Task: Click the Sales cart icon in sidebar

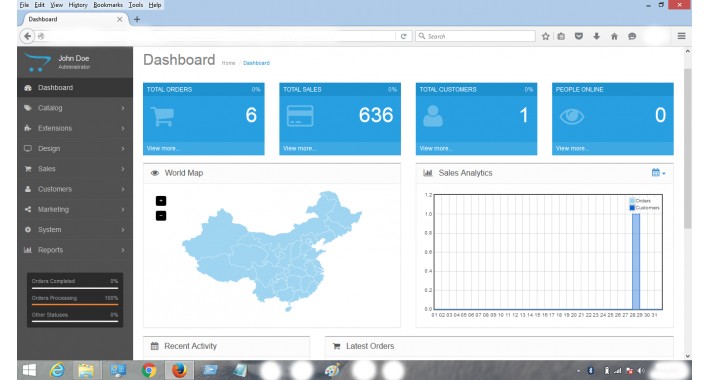Action: point(28,169)
